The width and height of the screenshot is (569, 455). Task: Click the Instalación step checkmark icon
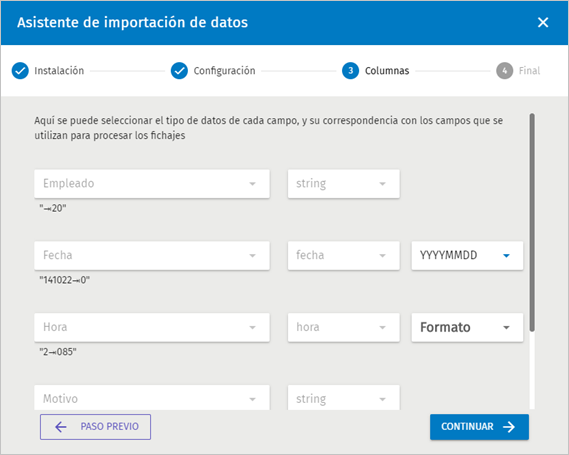(x=20, y=71)
